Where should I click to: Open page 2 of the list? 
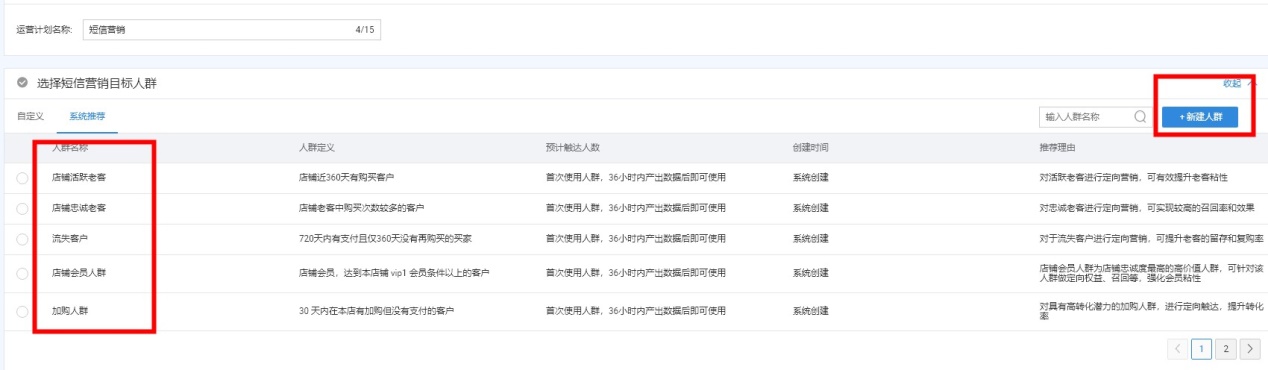(1225, 349)
